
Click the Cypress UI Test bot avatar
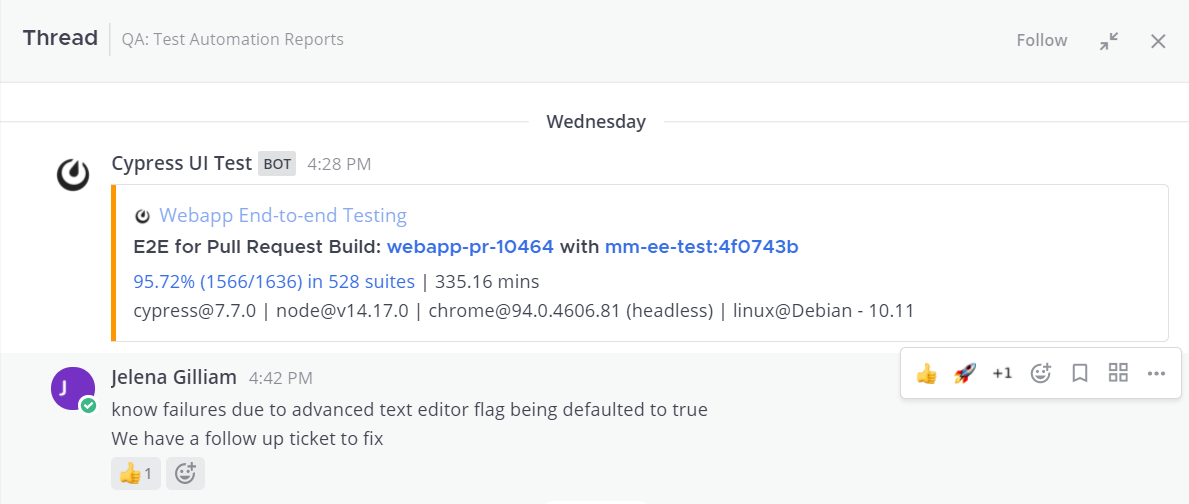(x=73, y=174)
